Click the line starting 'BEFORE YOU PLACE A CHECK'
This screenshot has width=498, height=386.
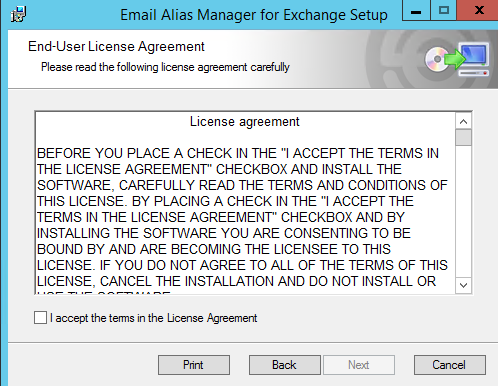tap(238, 154)
